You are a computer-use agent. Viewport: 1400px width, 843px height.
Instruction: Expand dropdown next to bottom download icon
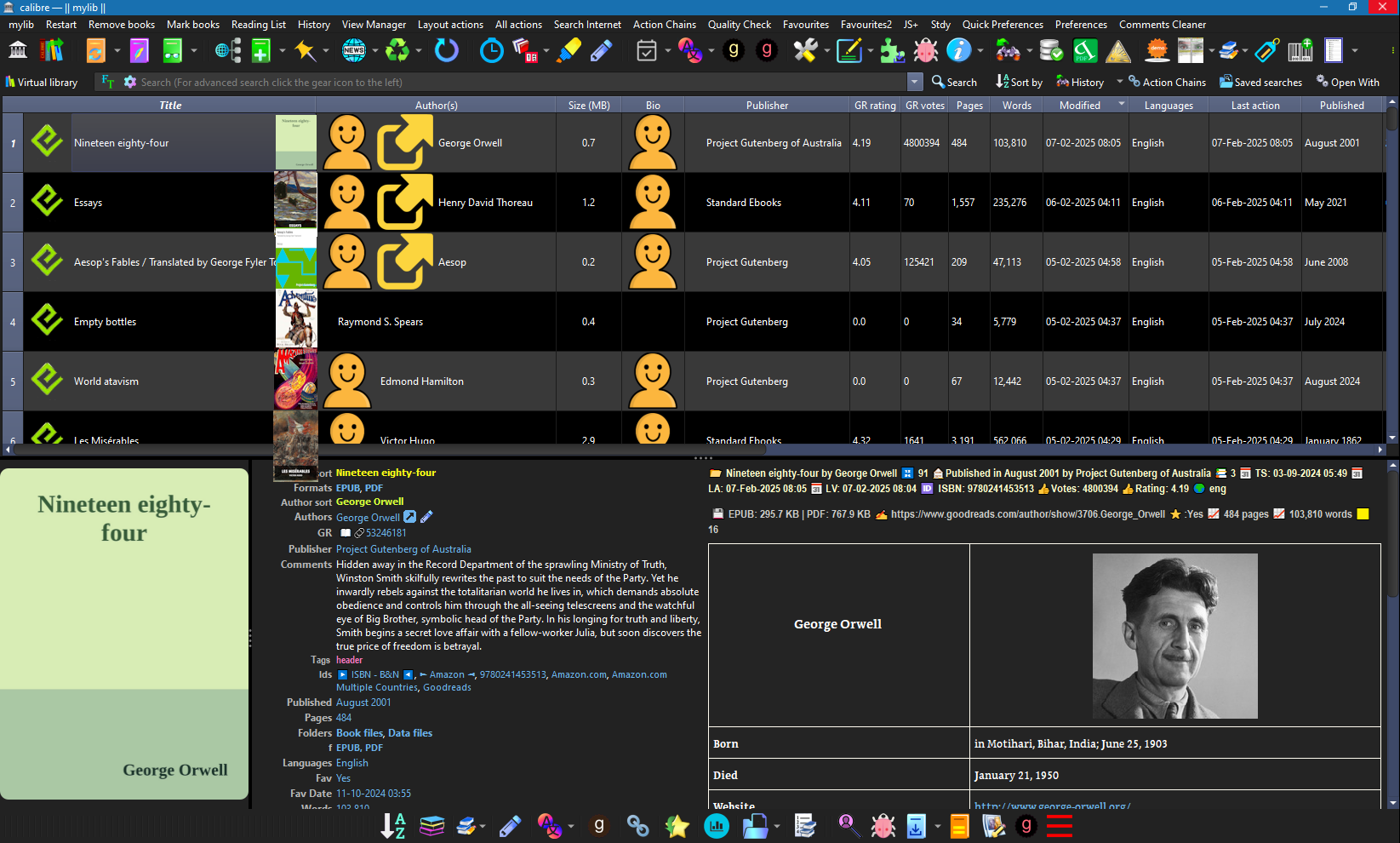[938, 826]
